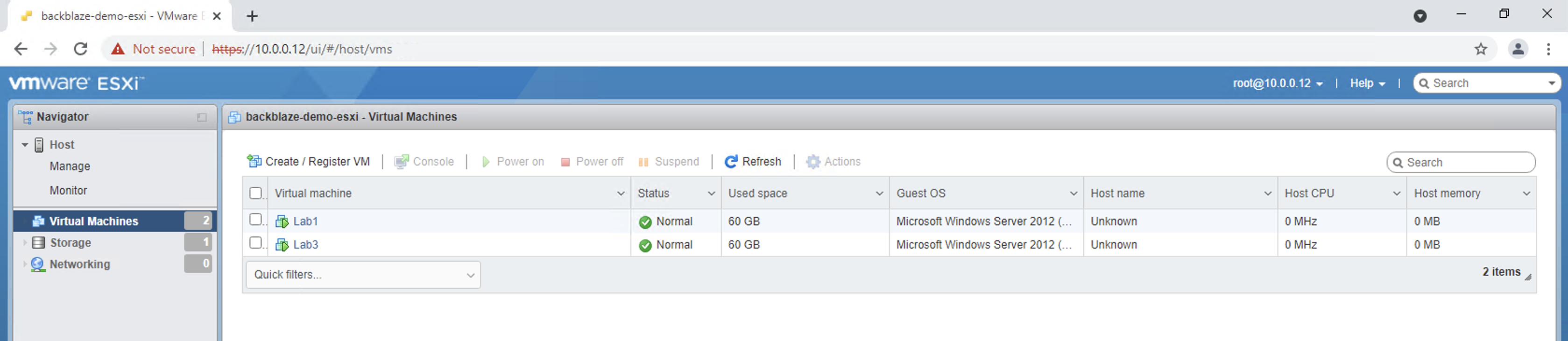This screenshot has width=1568, height=341.
Task: Click the Refresh button
Action: 753,161
